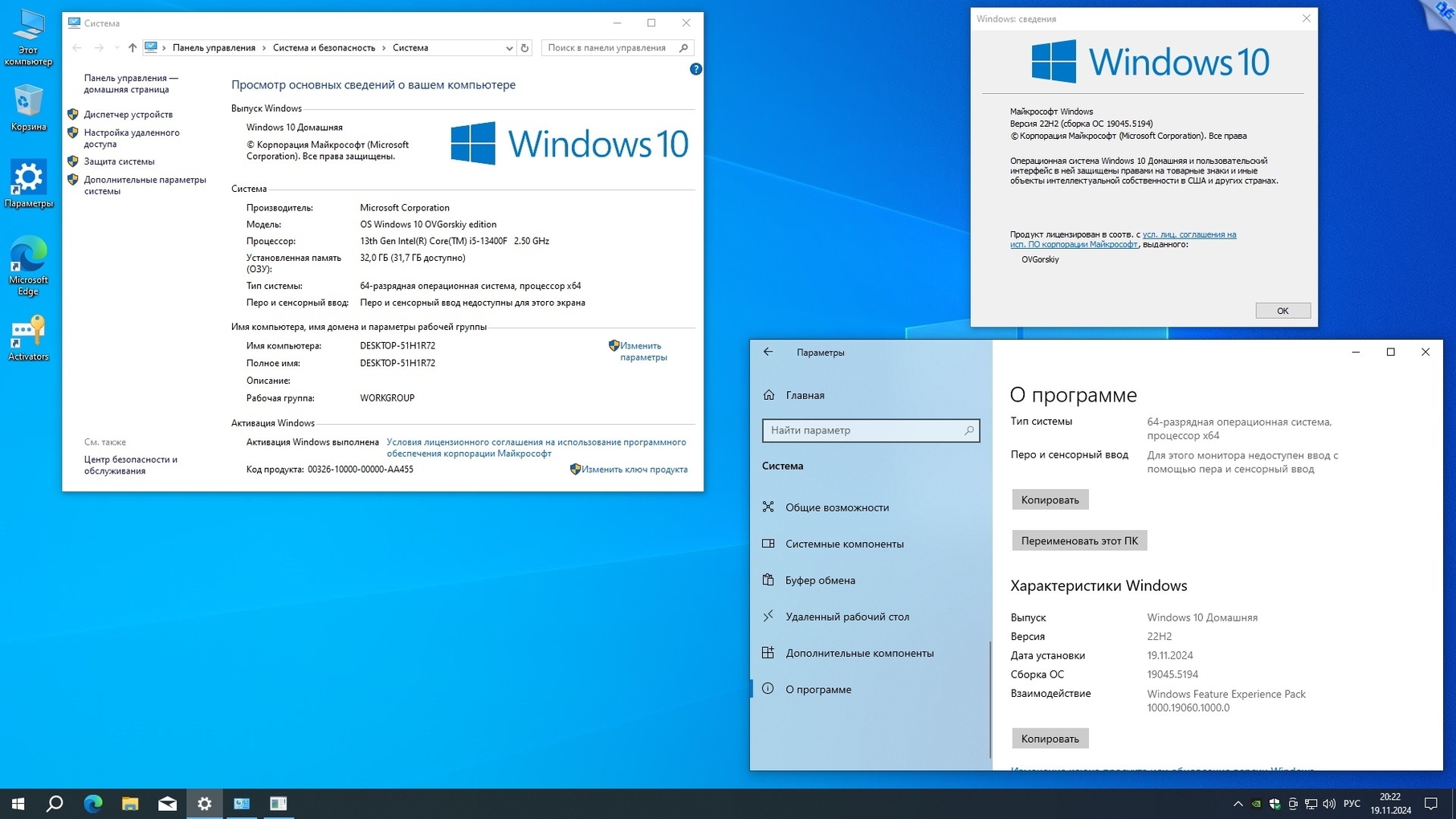Open Центр безопасности и обслуживания link
The image size is (1456, 819).
coord(131,465)
